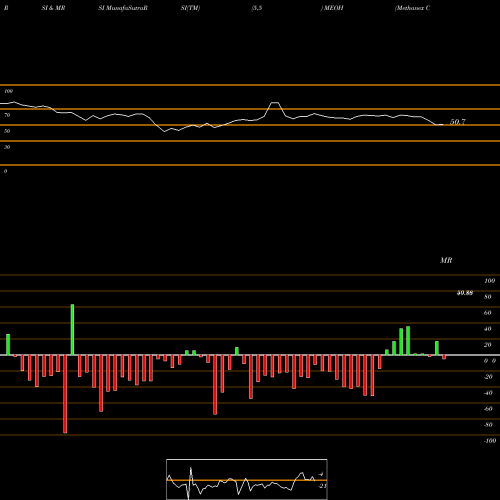This screenshot has height=500, width=500.
Task: Click the 70 label on RSI axis
Action: tap(7, 115)
